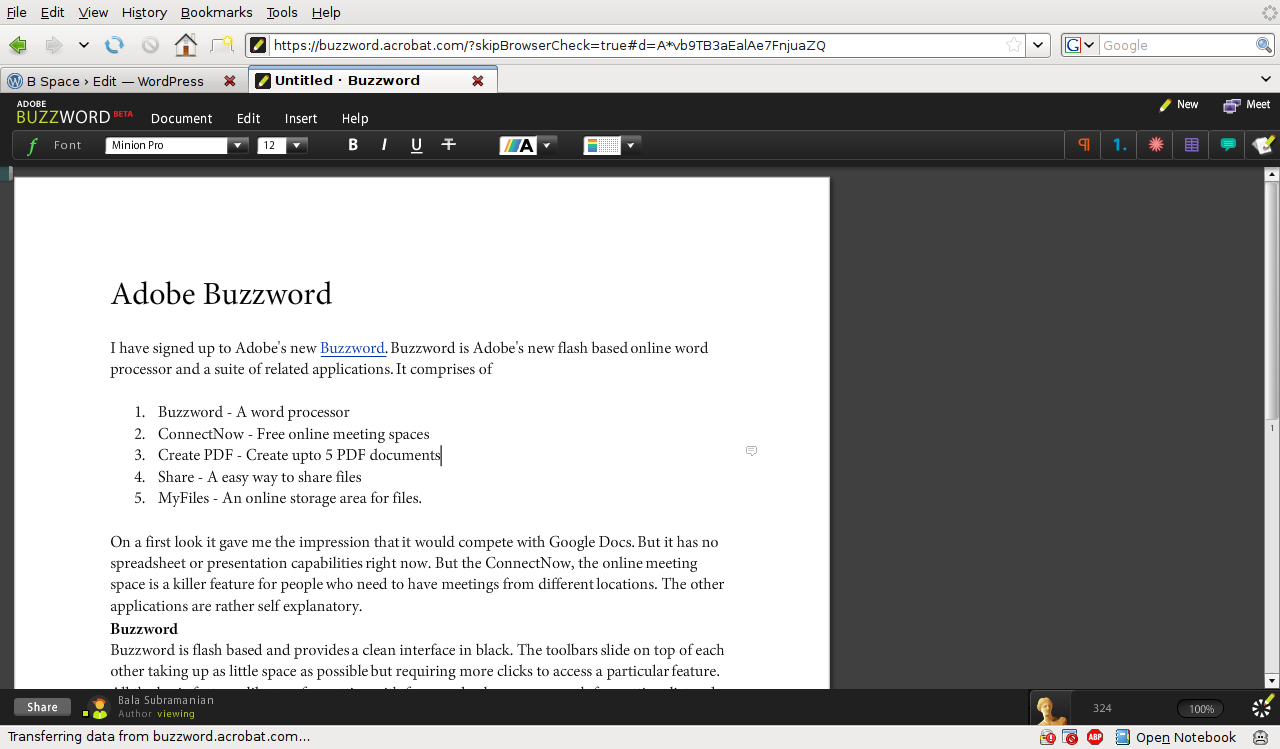The height and width of the screenshot is (749, 1280).
Task: Expand the highlight color dropdown arrow
Action: coord(631,145)
